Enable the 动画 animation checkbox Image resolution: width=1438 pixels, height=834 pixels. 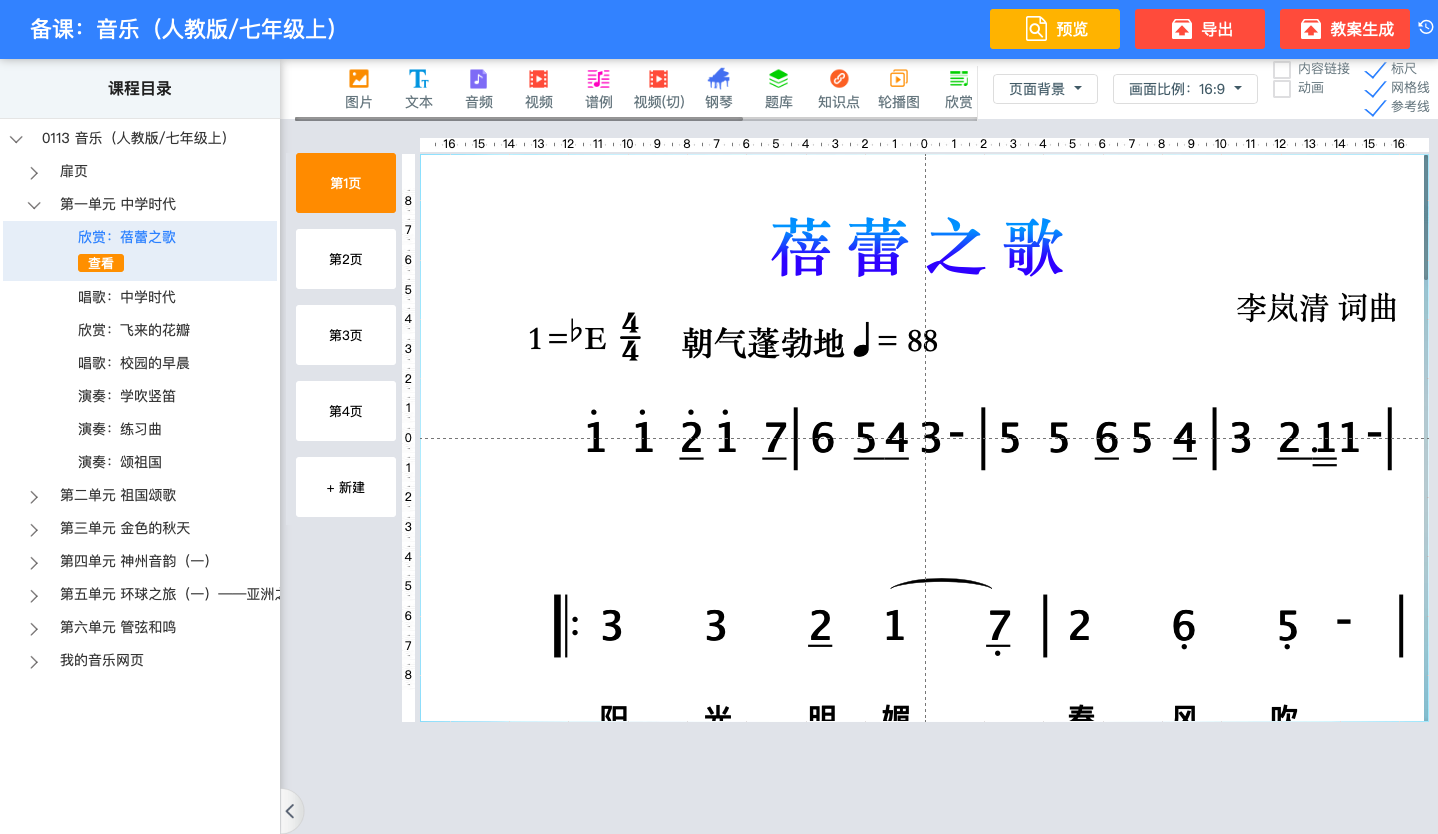click(1282, 89)
